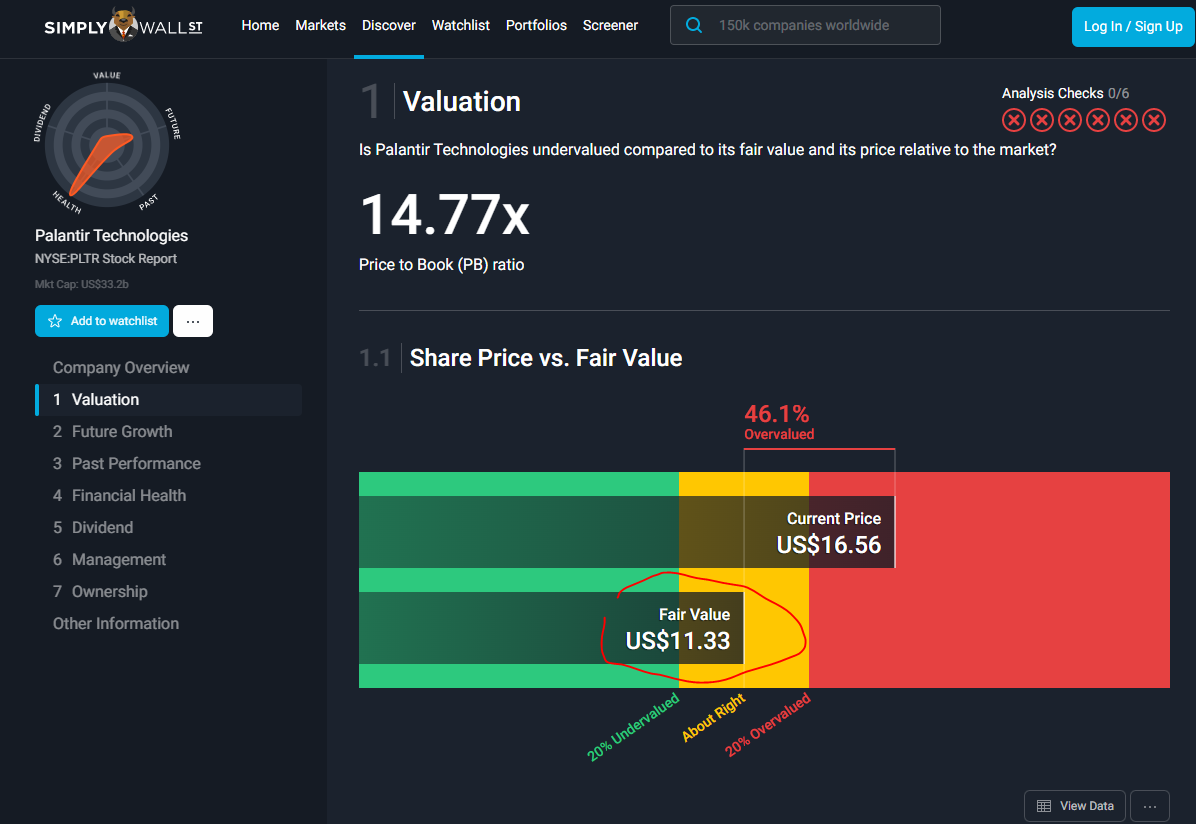Click the Simply Wall St logo
This screenshot has height=824, width=1196.
tap(124, 26)
